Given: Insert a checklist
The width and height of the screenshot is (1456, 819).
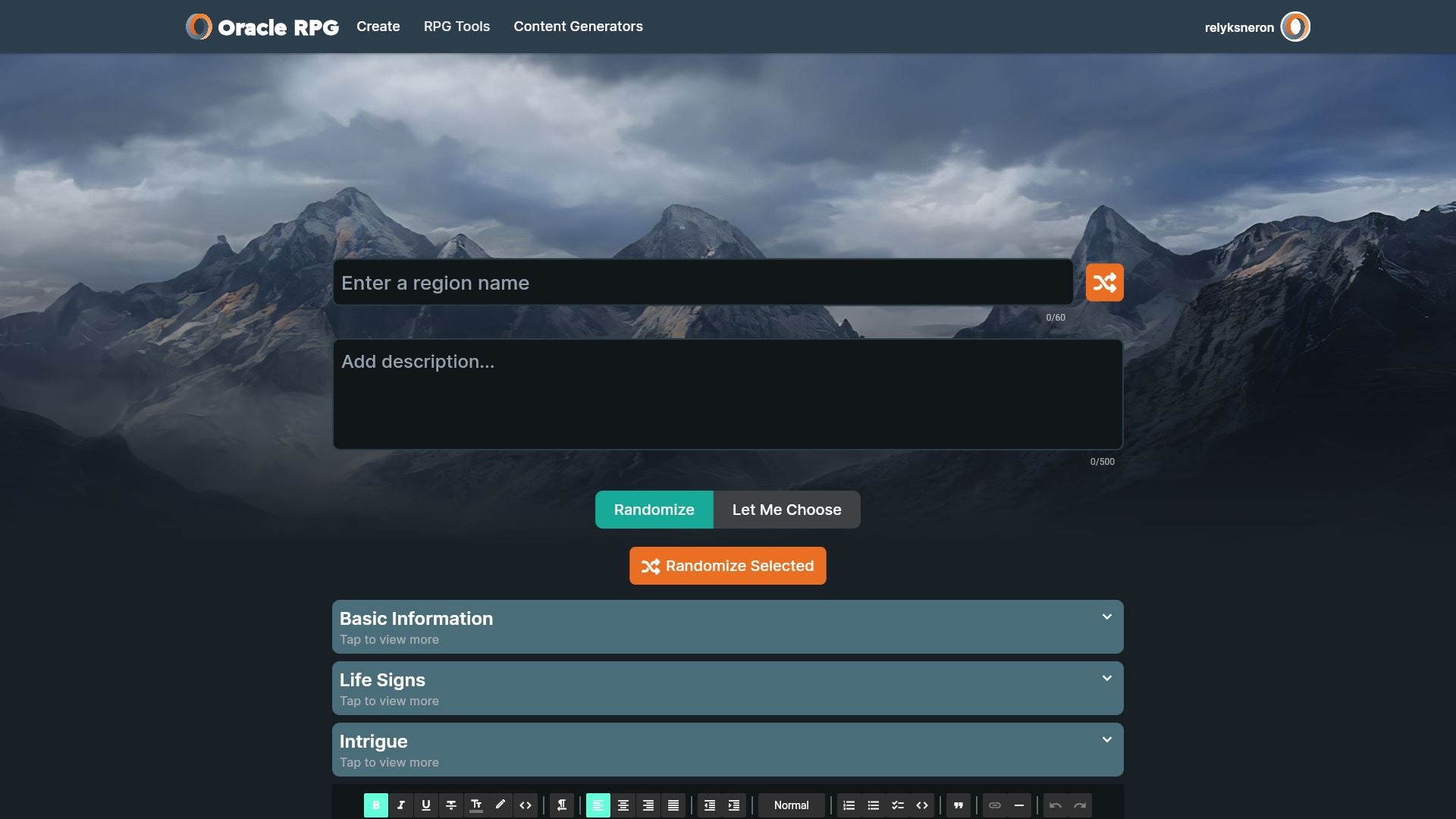Looking at the screenshot, I should pos(898,805).
